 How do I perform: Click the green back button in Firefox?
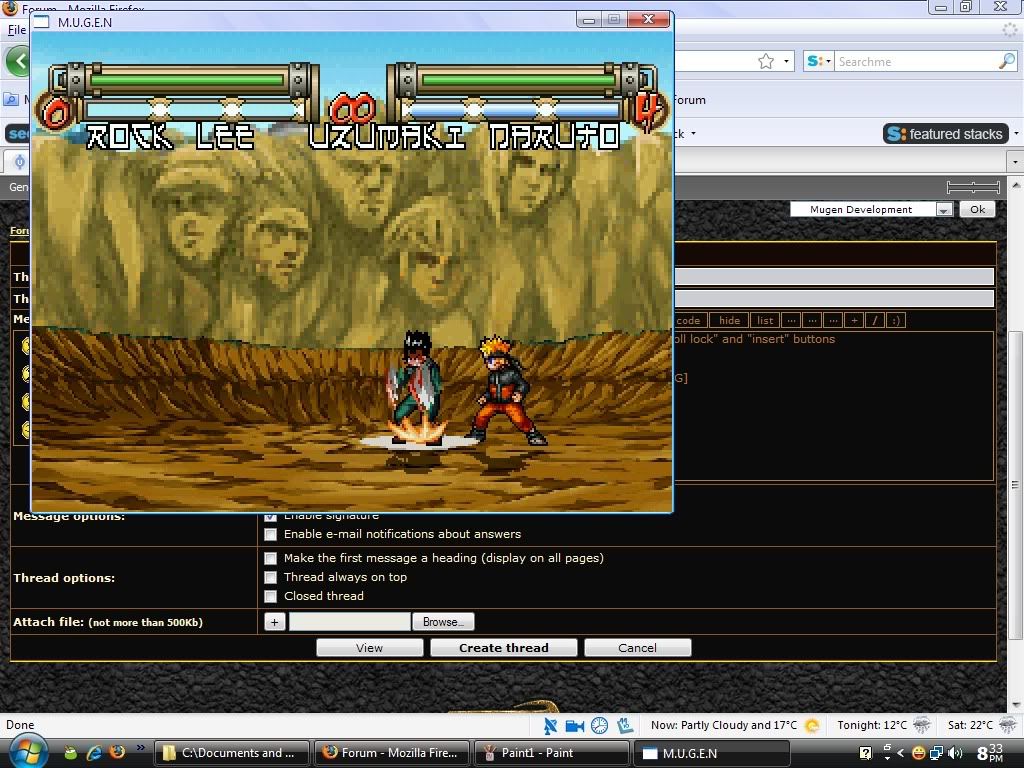click(x=18, y=62)
